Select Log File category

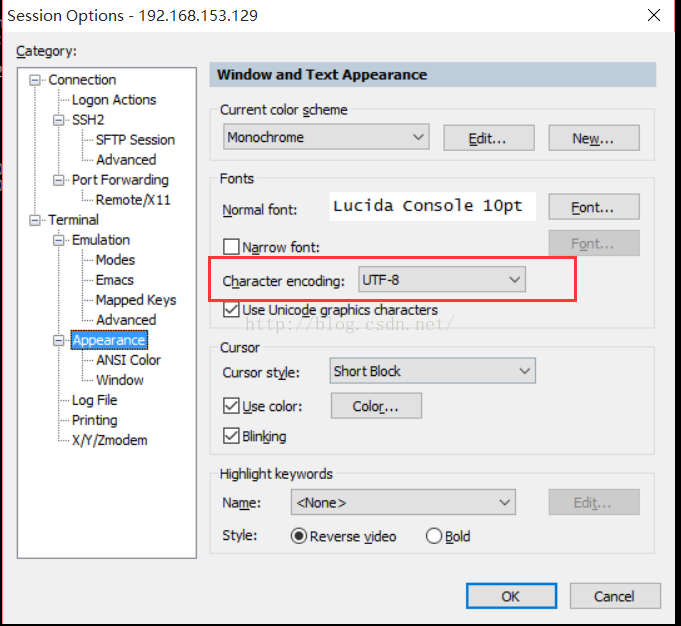[94, 400]
